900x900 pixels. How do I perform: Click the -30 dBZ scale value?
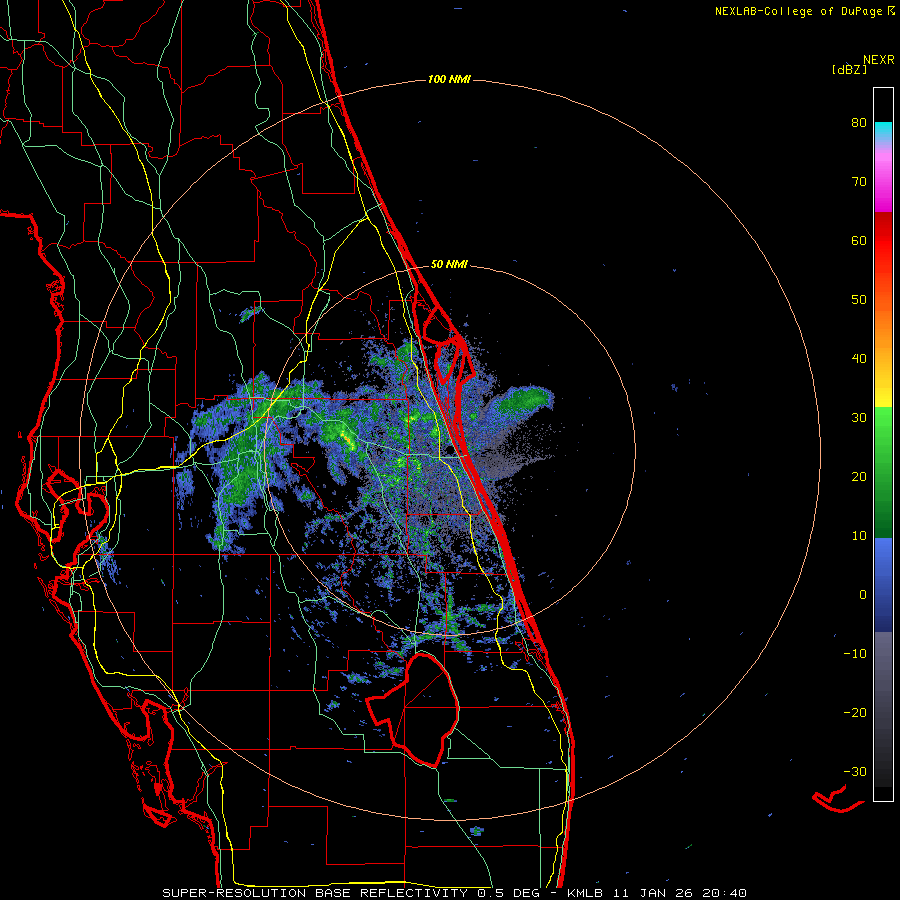click(855, 772)
